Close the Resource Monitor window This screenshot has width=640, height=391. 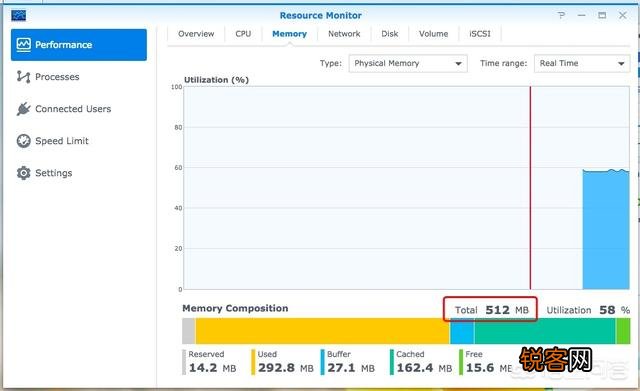point(622,16)
